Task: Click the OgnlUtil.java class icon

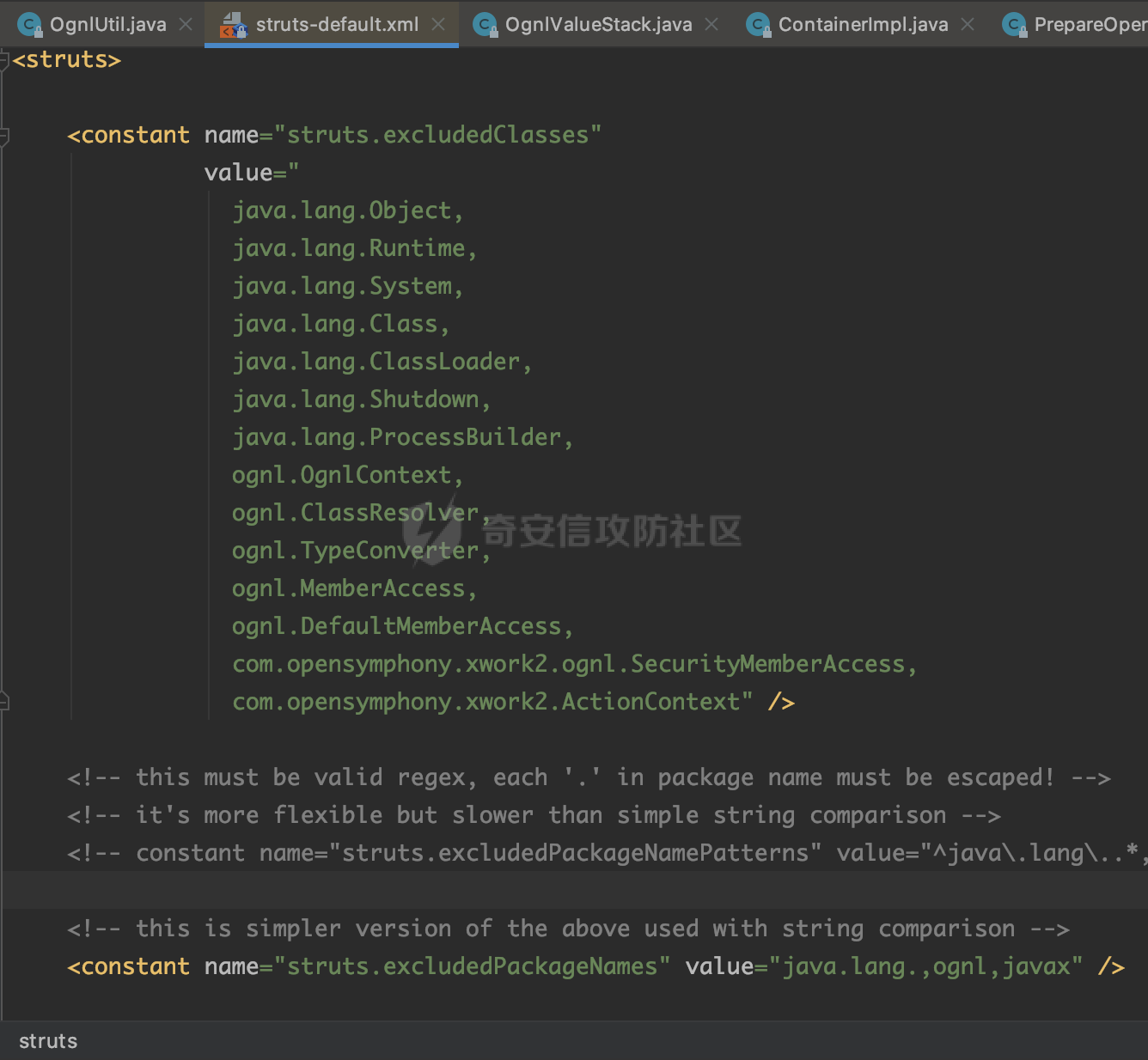Action: pyautogui.click(x=29, y=25)
